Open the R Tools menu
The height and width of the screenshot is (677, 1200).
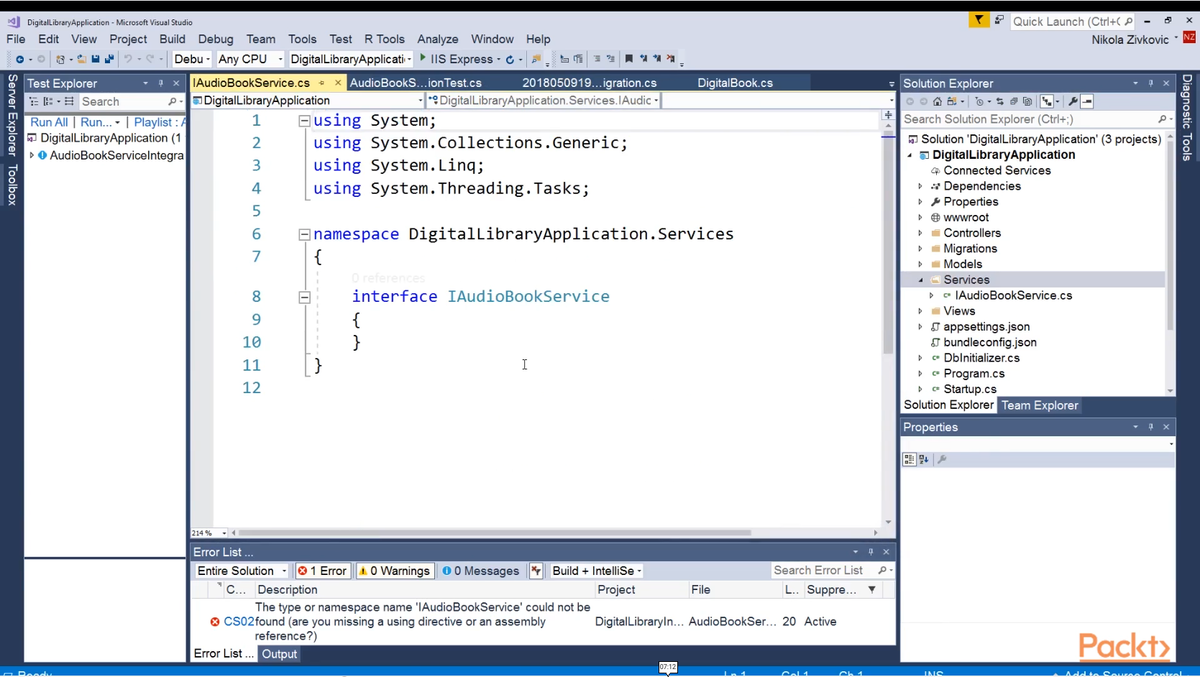[x=384, y=39]
